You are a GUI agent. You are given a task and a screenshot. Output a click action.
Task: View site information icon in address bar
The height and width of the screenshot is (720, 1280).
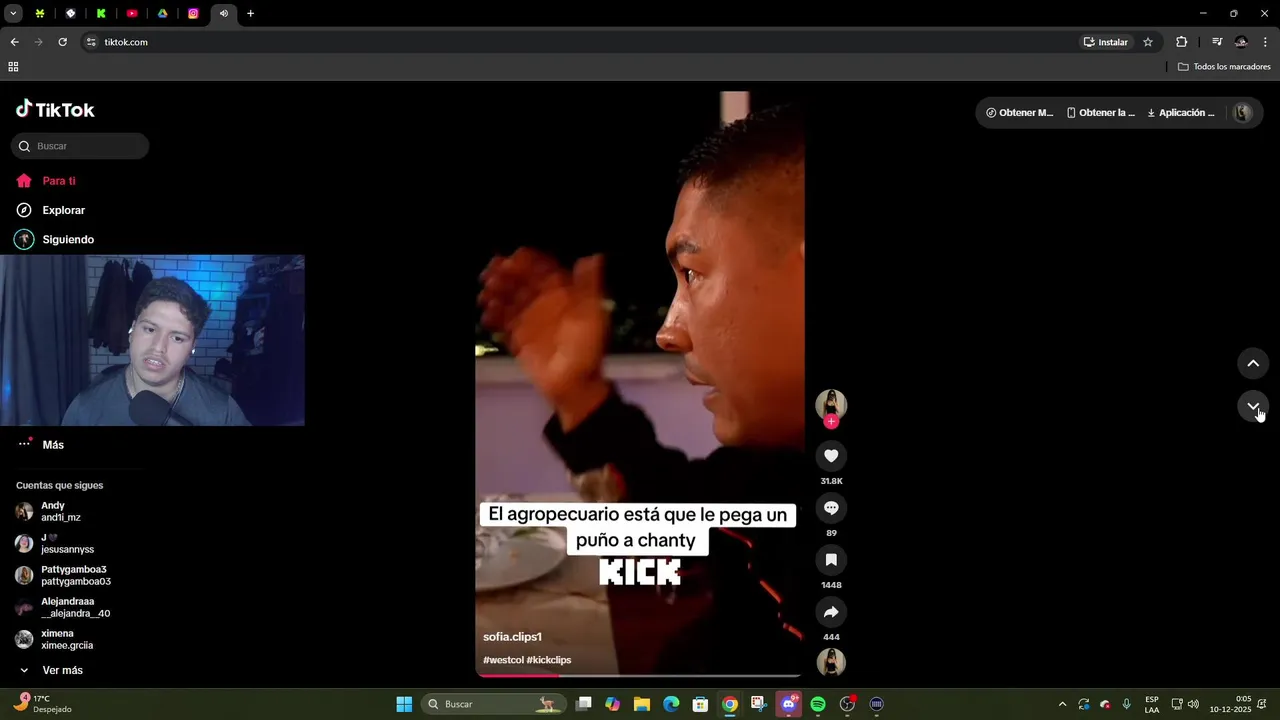click(91, 42)
